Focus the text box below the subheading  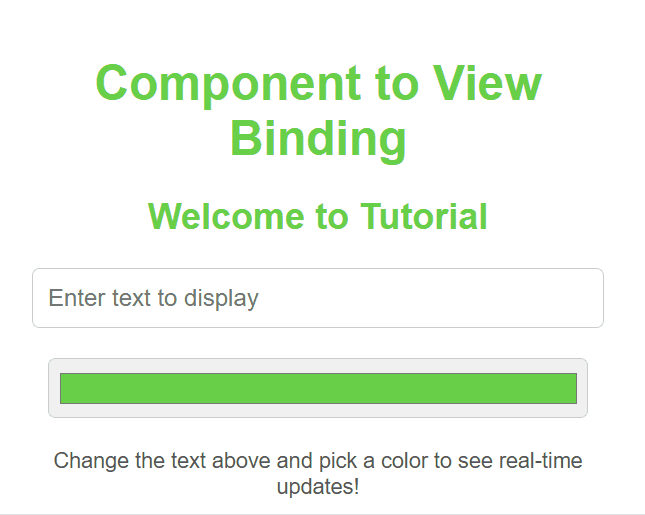[x=317, y=298]
